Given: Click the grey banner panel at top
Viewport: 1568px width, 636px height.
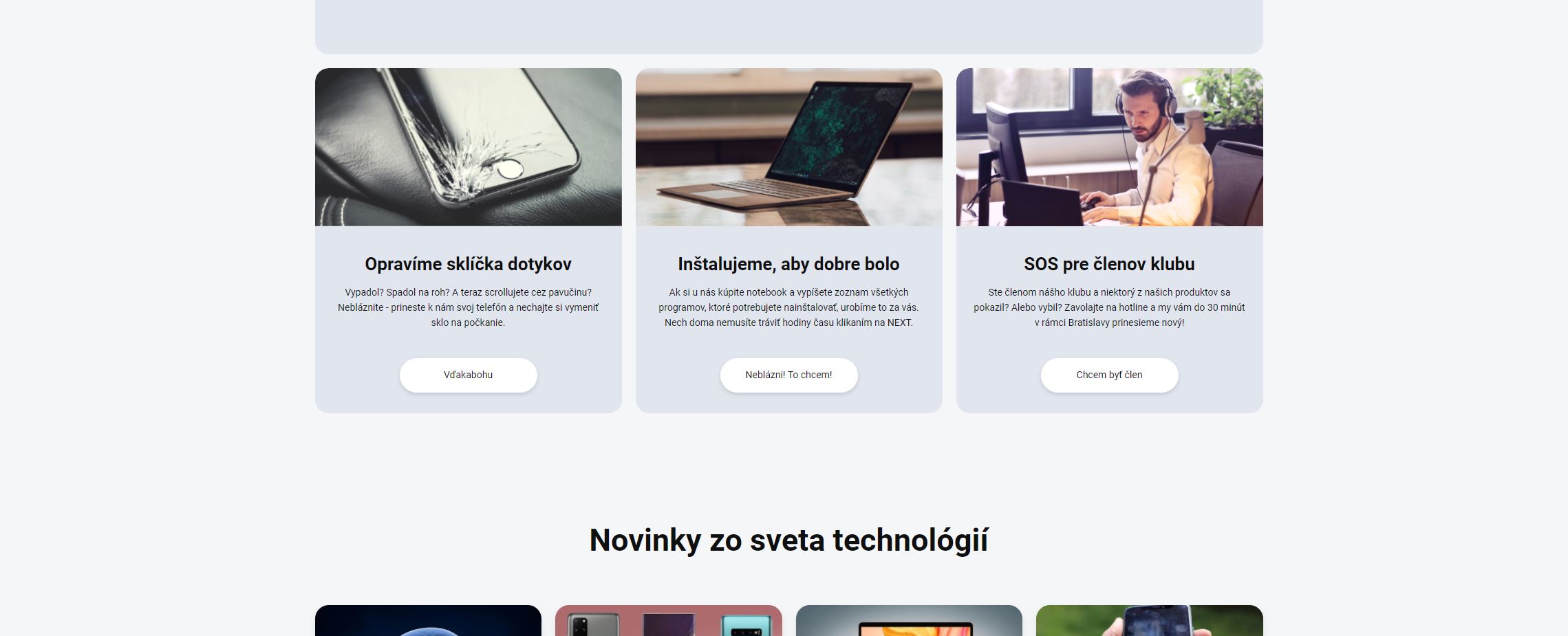Looking at the screenshot, I should coord(788,26).
